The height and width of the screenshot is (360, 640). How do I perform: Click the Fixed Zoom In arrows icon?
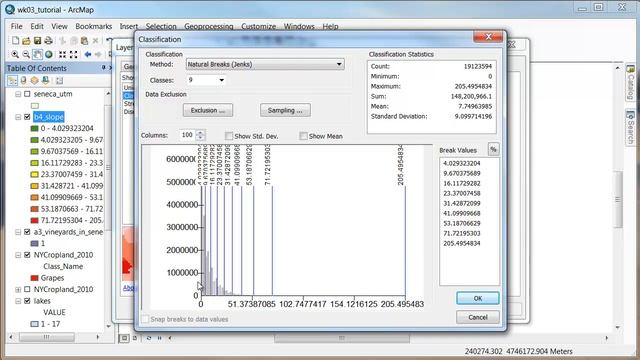(x=62, y=54)
